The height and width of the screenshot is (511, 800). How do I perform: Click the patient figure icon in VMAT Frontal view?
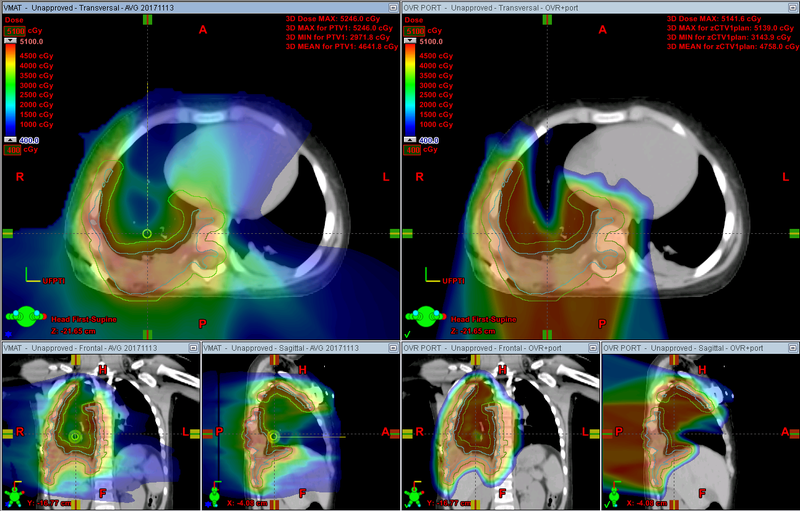pyautogui.click(x=15, y=494)
